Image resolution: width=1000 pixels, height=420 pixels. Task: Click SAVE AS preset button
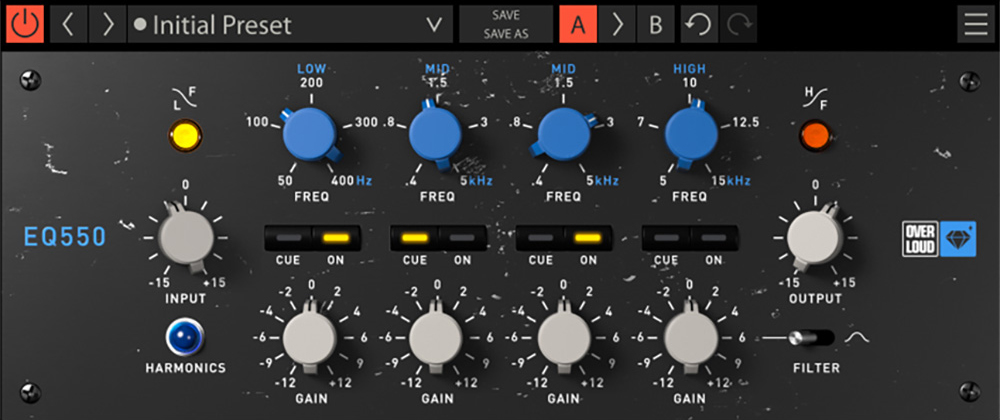pyautogui.click(x=506, y=34)
